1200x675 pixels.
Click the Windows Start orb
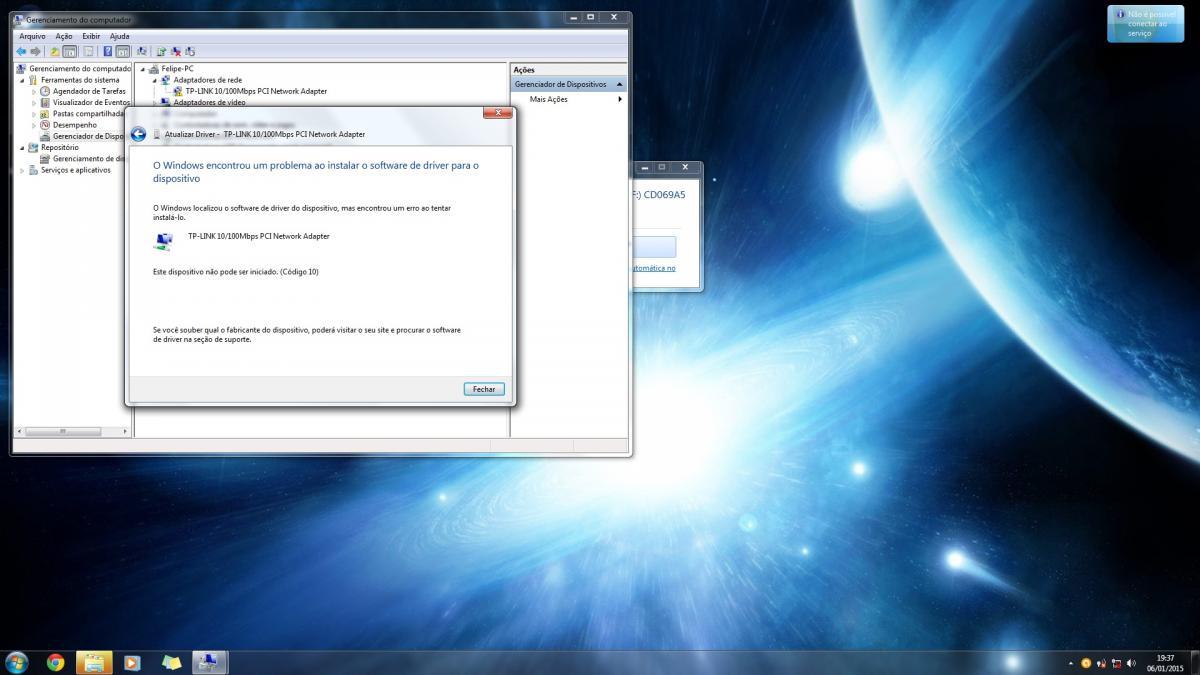click(17, 662)
